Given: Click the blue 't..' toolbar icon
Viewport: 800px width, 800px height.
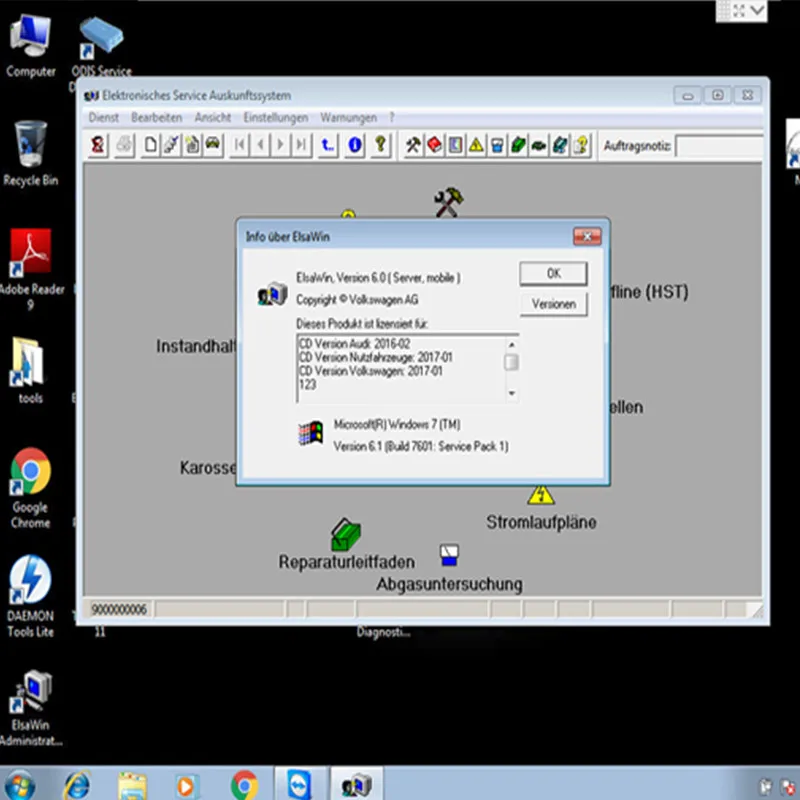Looking at the screenshot, I should pos(328,145).
